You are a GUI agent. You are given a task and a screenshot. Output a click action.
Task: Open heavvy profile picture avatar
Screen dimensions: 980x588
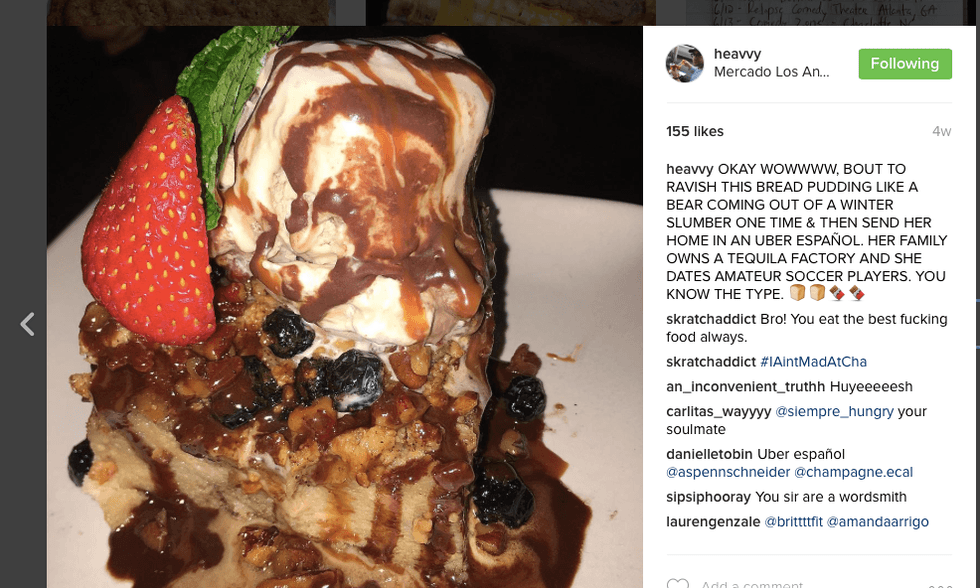tap(684, 63)
